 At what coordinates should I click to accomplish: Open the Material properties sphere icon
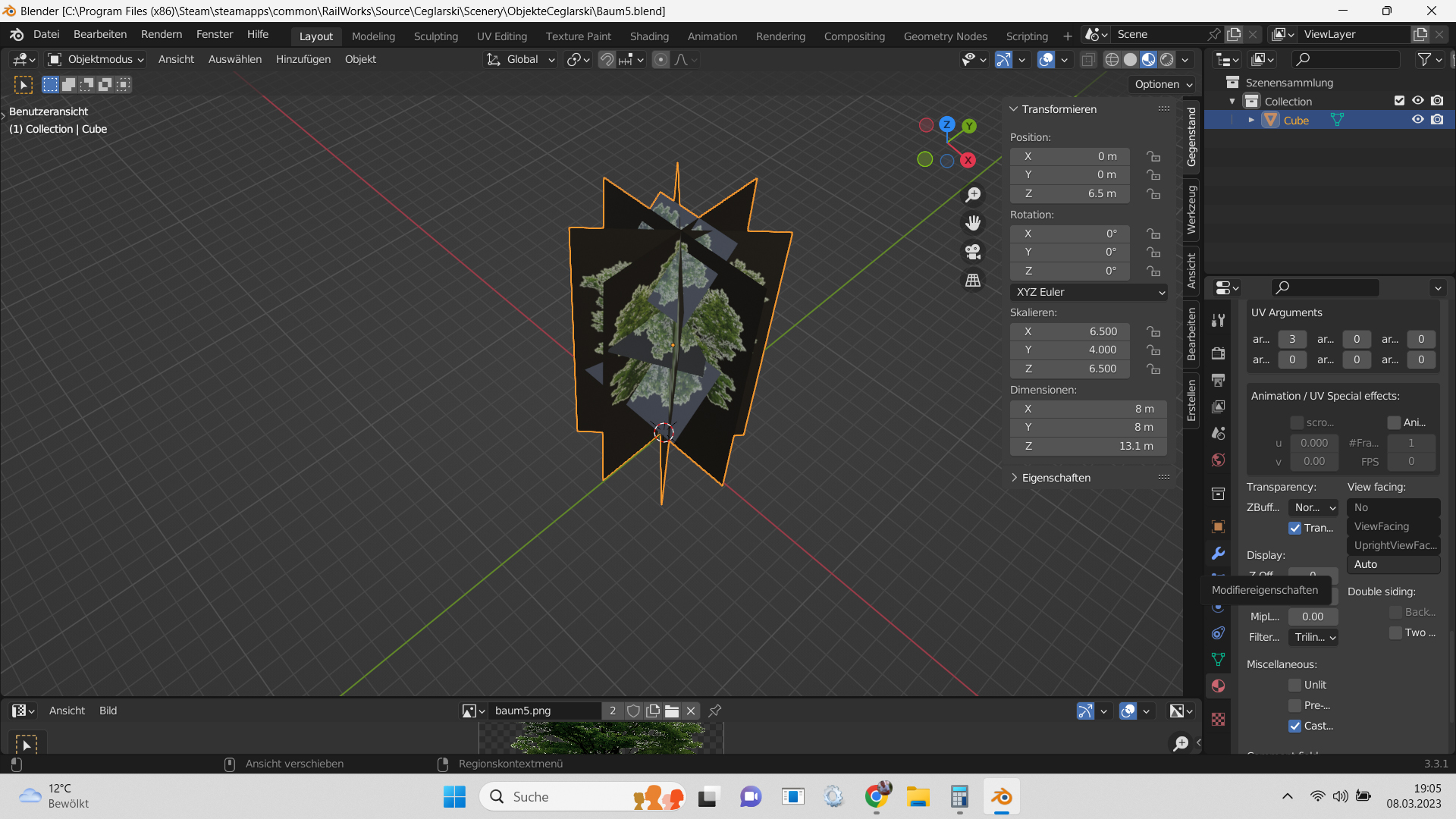click(1218, 686)
